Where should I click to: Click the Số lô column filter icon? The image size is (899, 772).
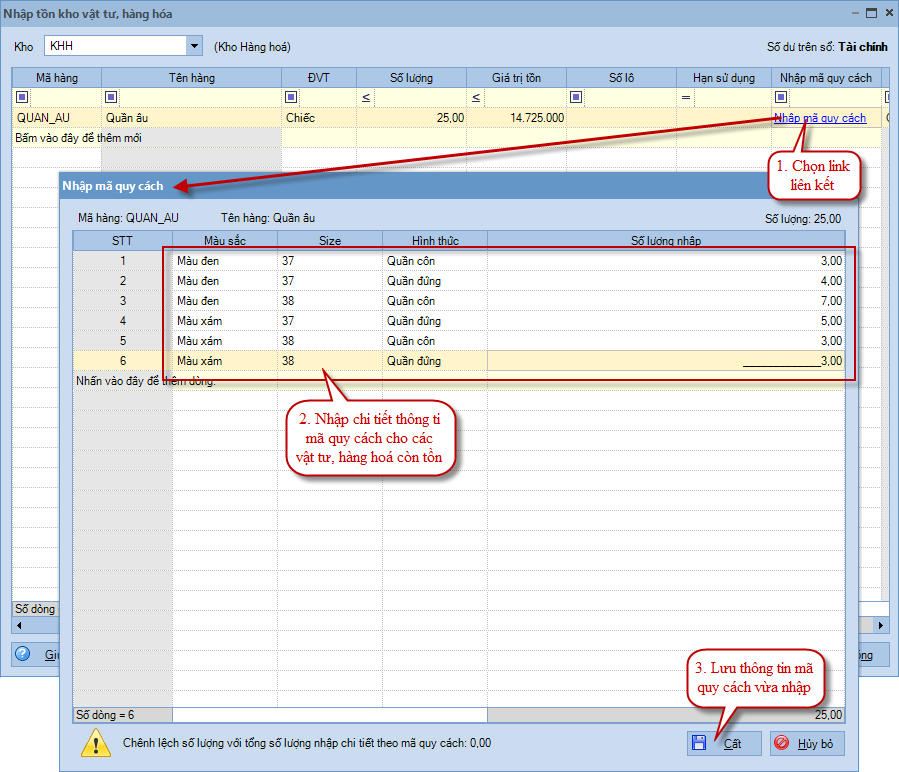tap(576, 97)
